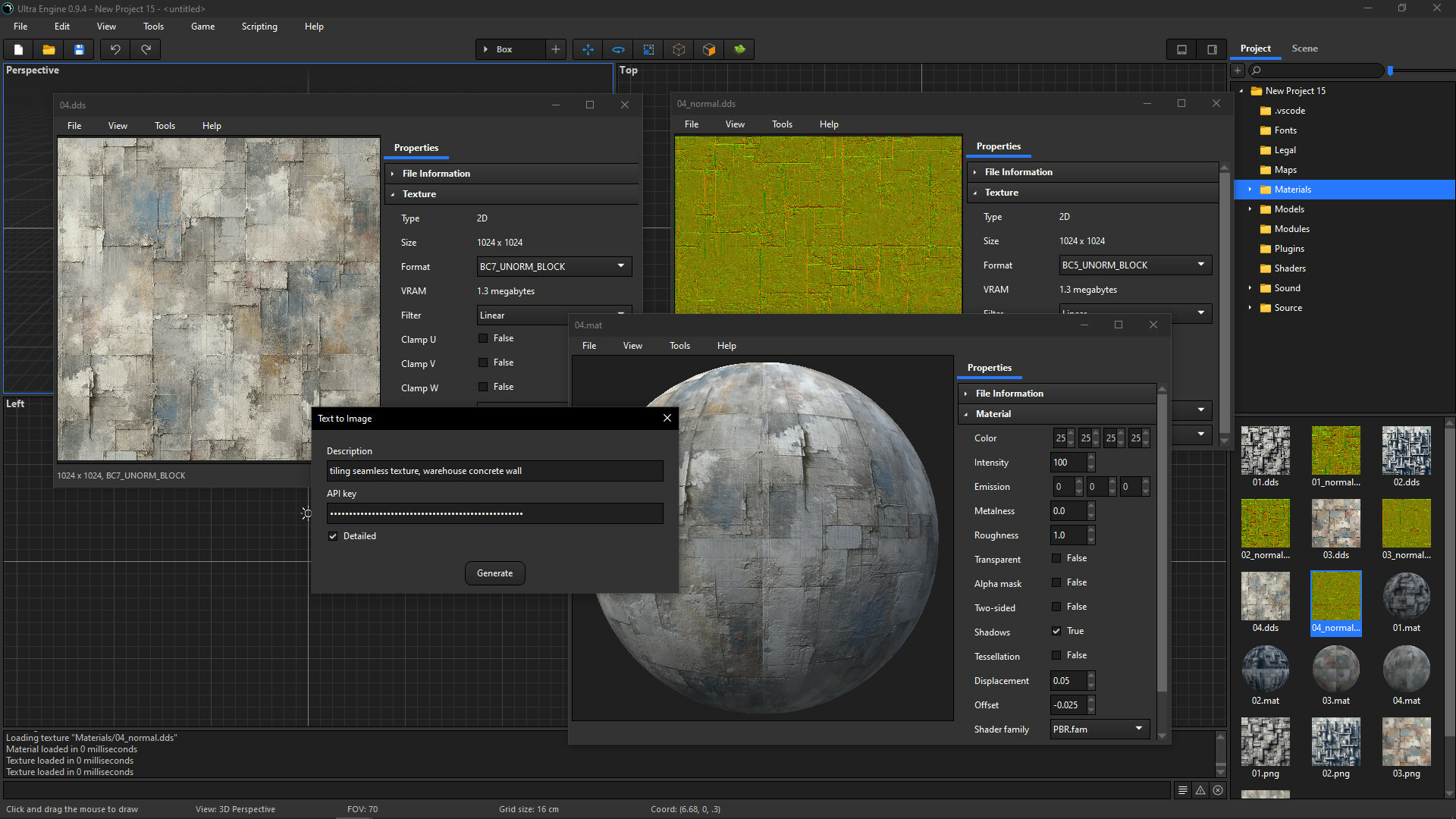Open the terrain sculpting tool

[739, 49]
